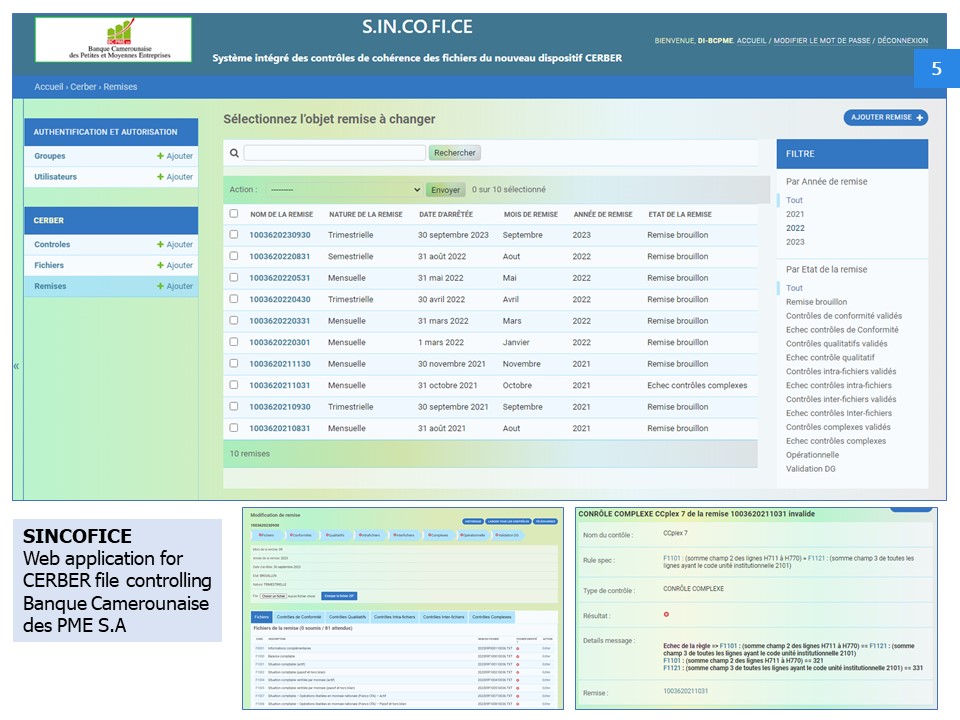The width and height of the screenshot is (960, 720).
Task: Click the plus icon next to Groupes Ajouter
Action: 160,156
